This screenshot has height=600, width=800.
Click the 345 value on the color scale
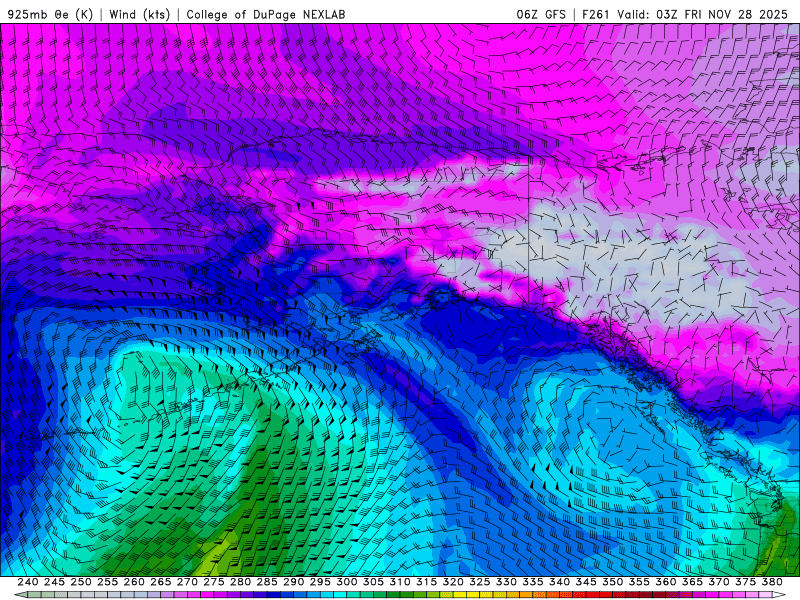click(x=586, y=582)
